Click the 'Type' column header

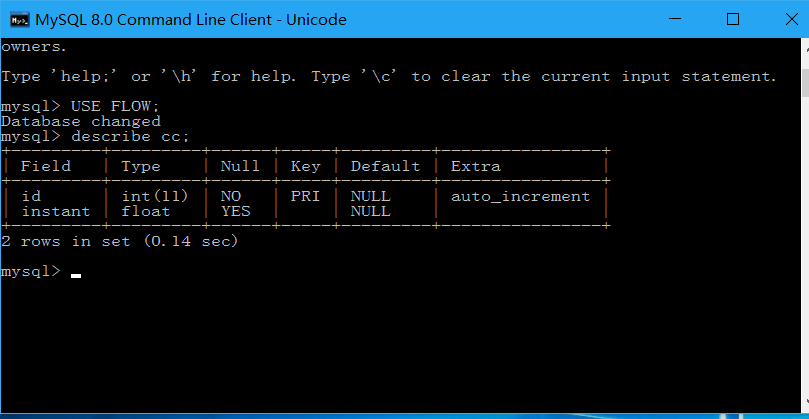(x=141, y=166)
